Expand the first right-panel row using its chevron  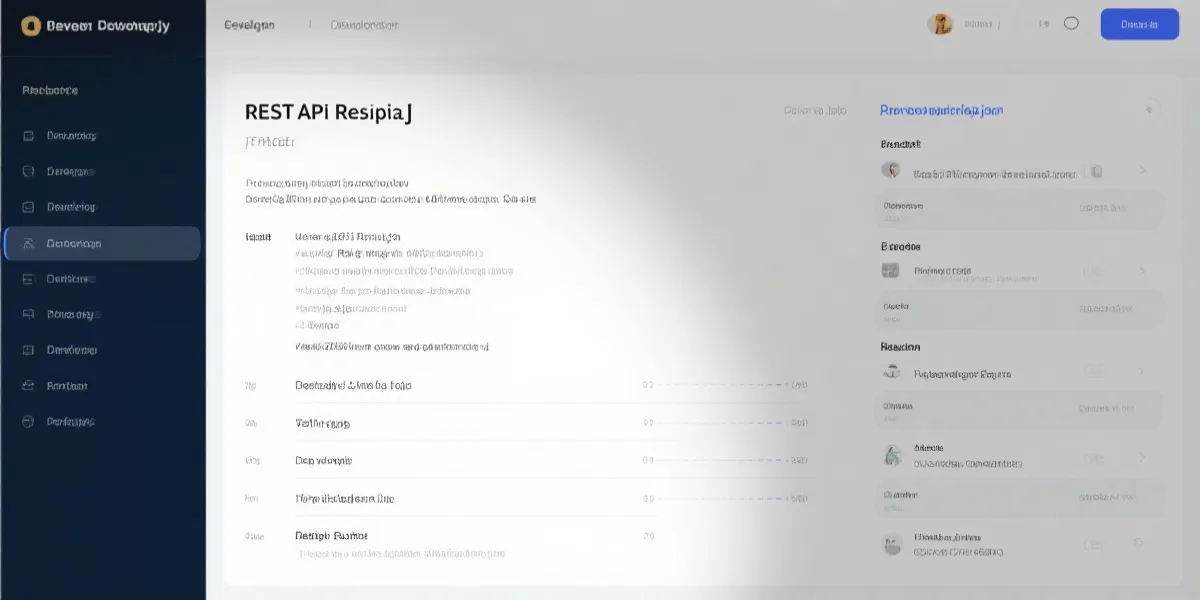click(1142, 171)
